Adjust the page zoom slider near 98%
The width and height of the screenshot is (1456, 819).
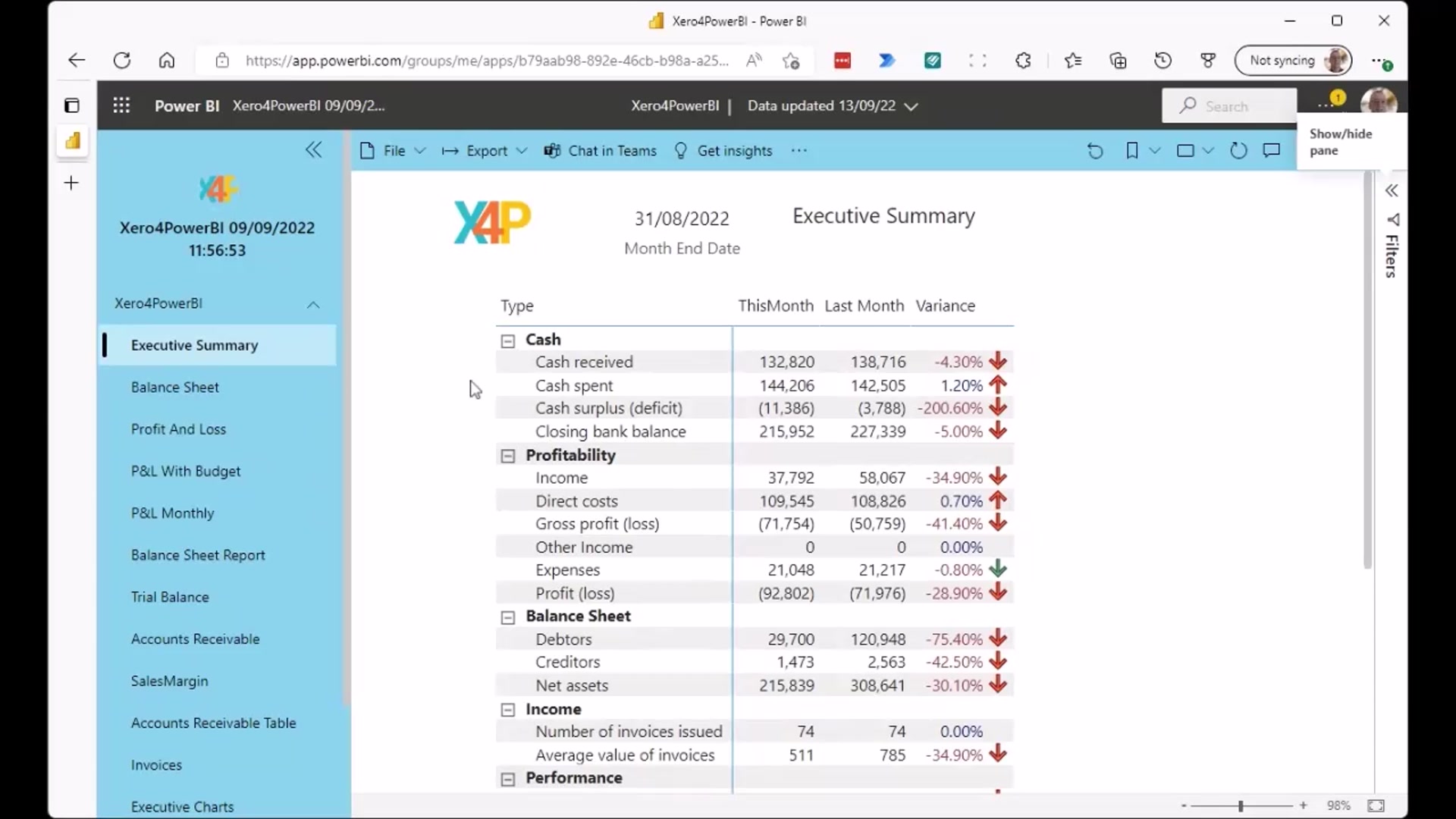pos(1241,805)
